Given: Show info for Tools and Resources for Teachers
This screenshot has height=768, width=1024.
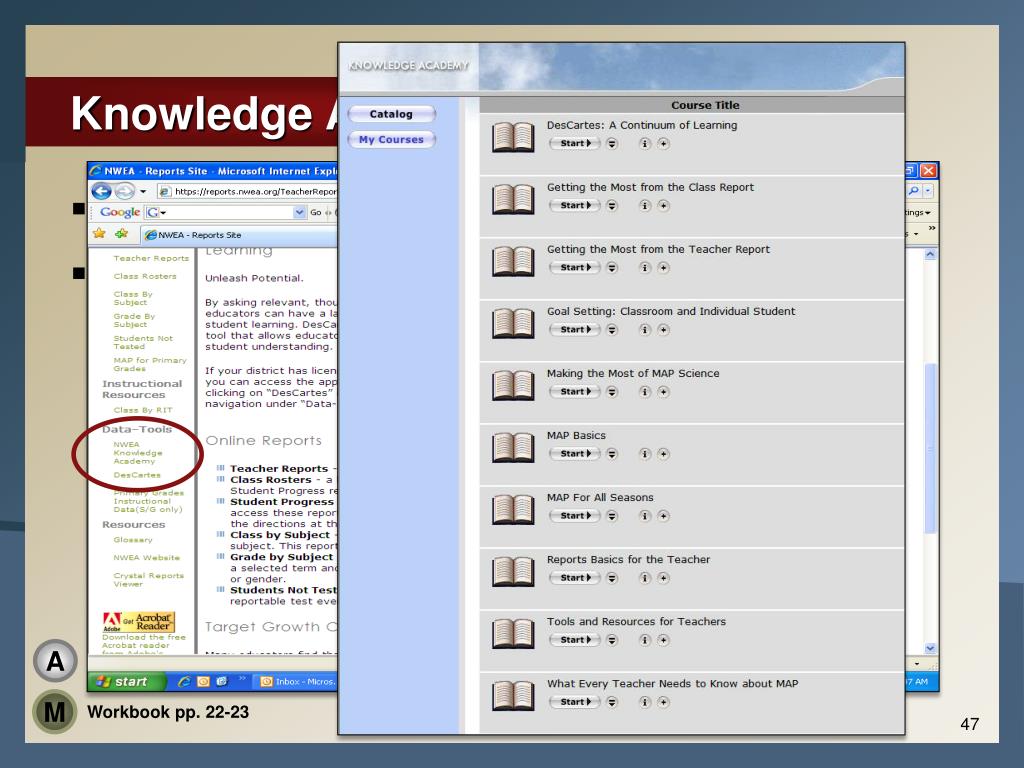Looking at the screenshot, I should [645, 640].
